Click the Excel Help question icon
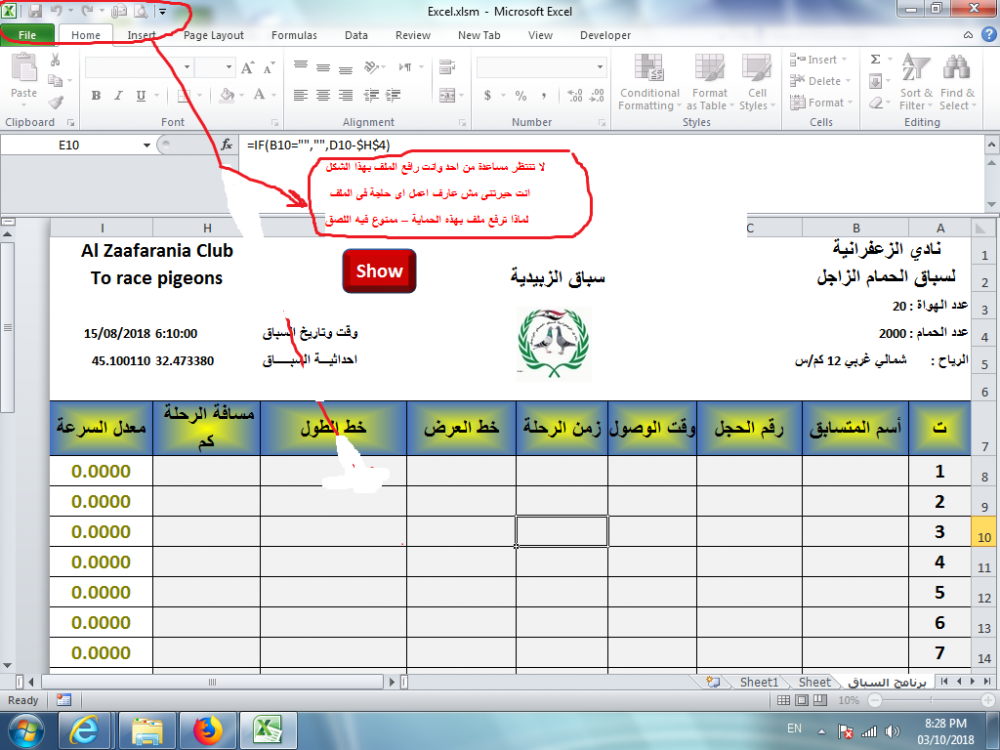This screenshot has height=750, width=1000. [989, 35]
